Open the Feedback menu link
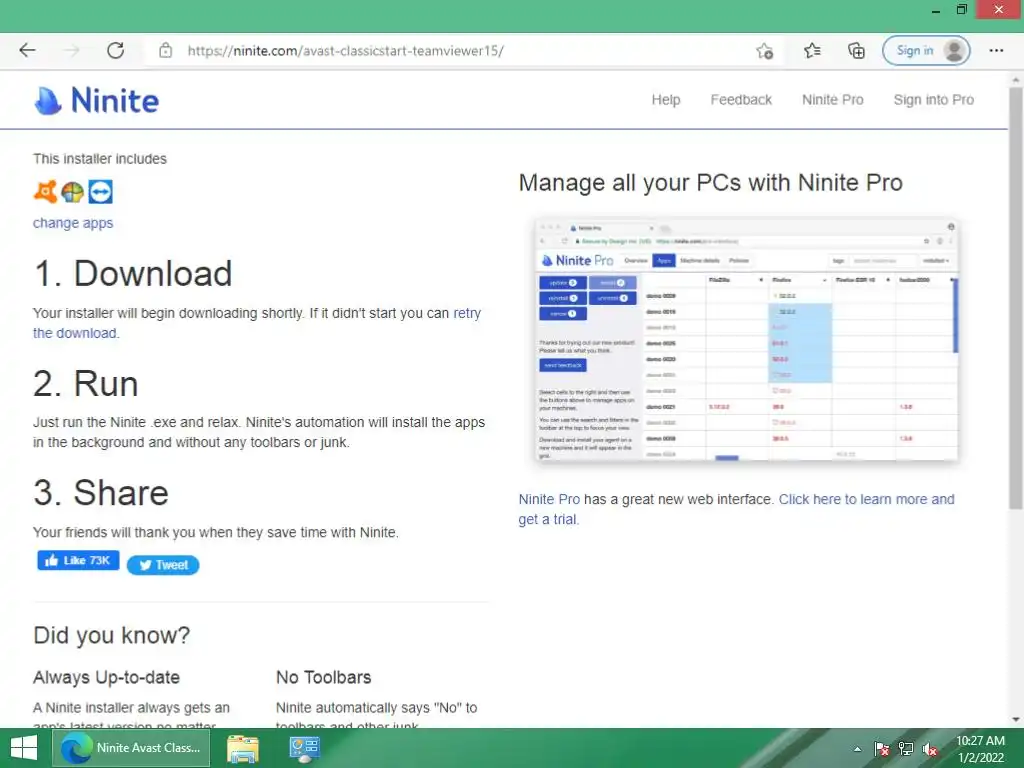 pyautogui.click(x=741, y=100)
